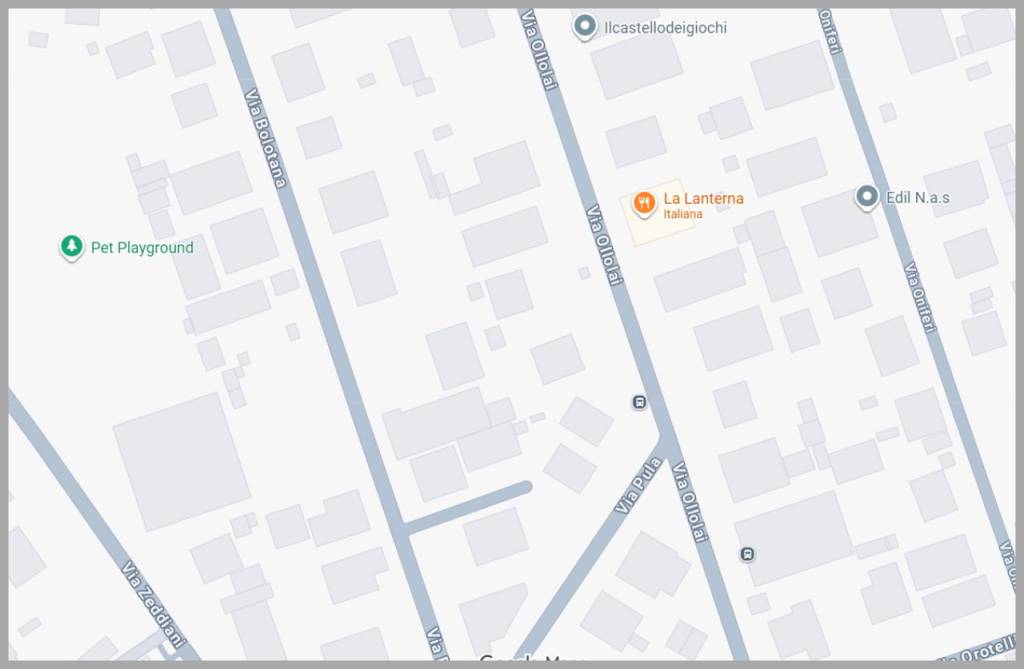Click the Italiana cuisine subtitle under La Lanterna
This screenshot has height=669, width=1024.
click(x=683, y=214)
